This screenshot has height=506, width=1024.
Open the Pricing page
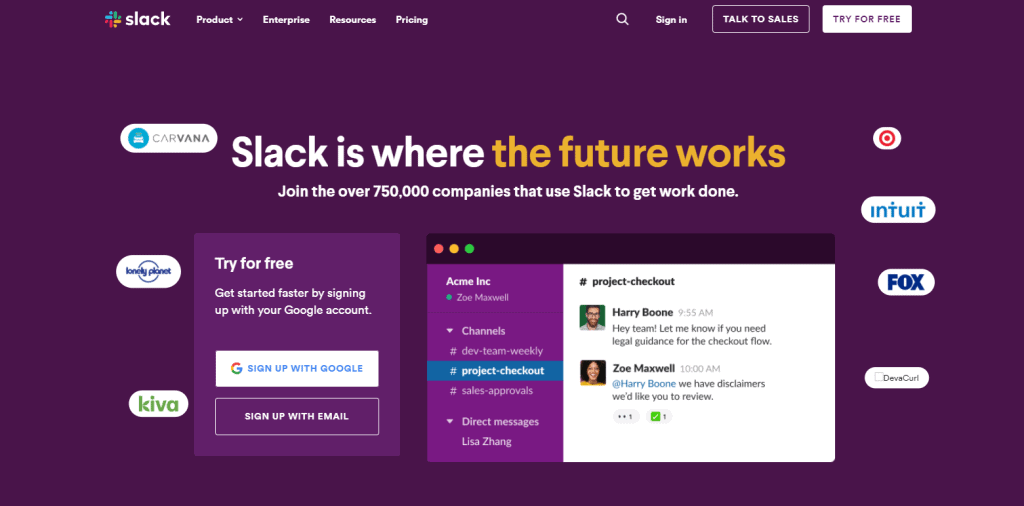pos(411,20)
